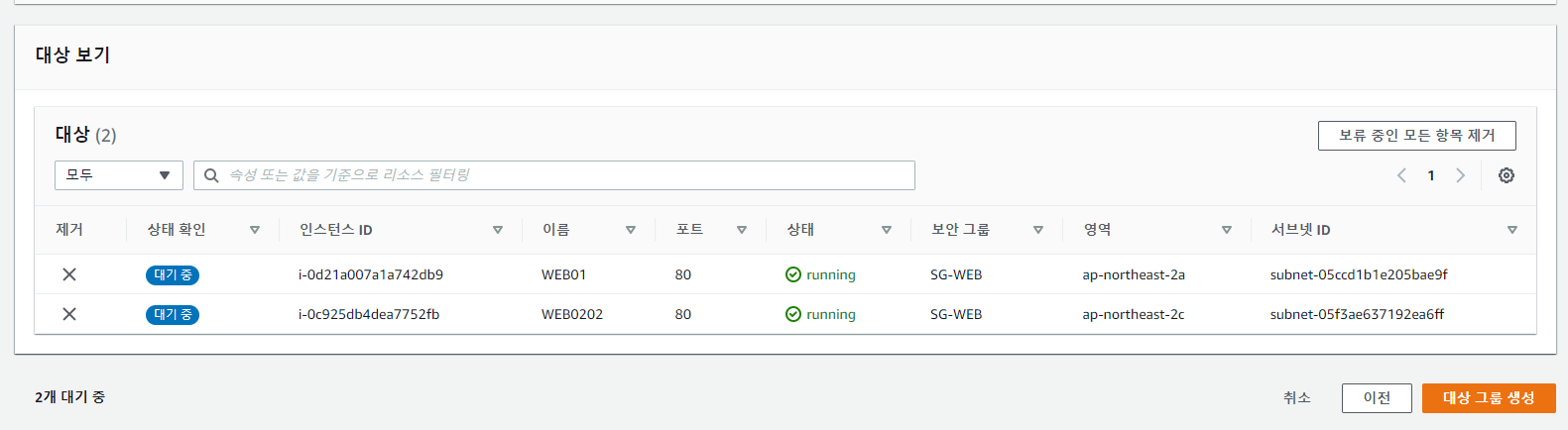Click 취소 link
Image resolution: width=1568 pixels, height=430 pixels.
tap(1297, 397)
